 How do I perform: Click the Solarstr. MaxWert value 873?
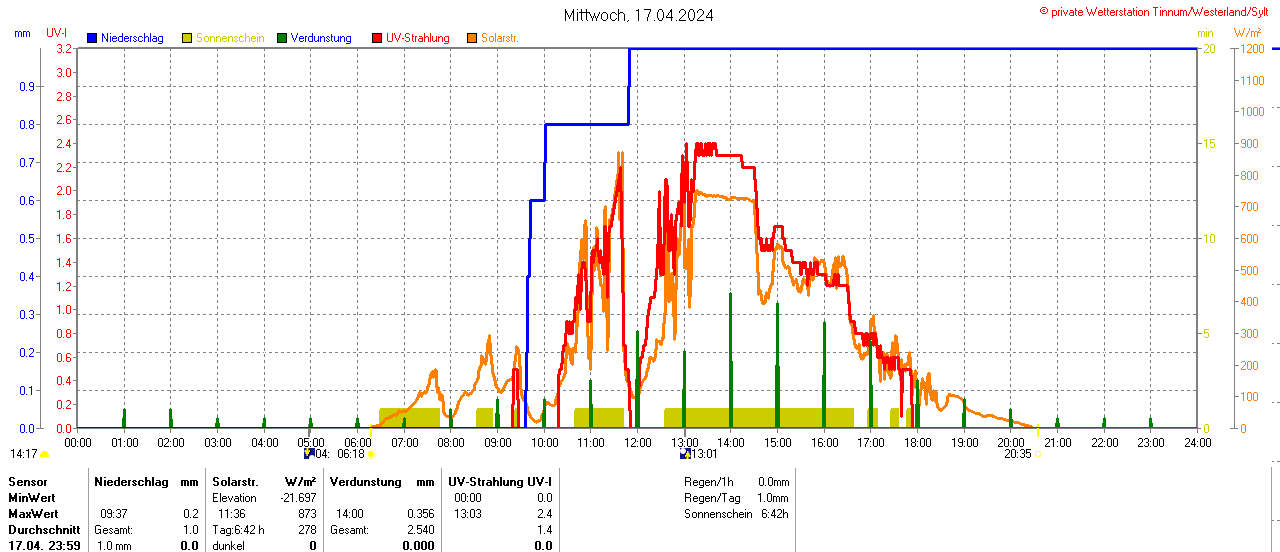[307, 514]
